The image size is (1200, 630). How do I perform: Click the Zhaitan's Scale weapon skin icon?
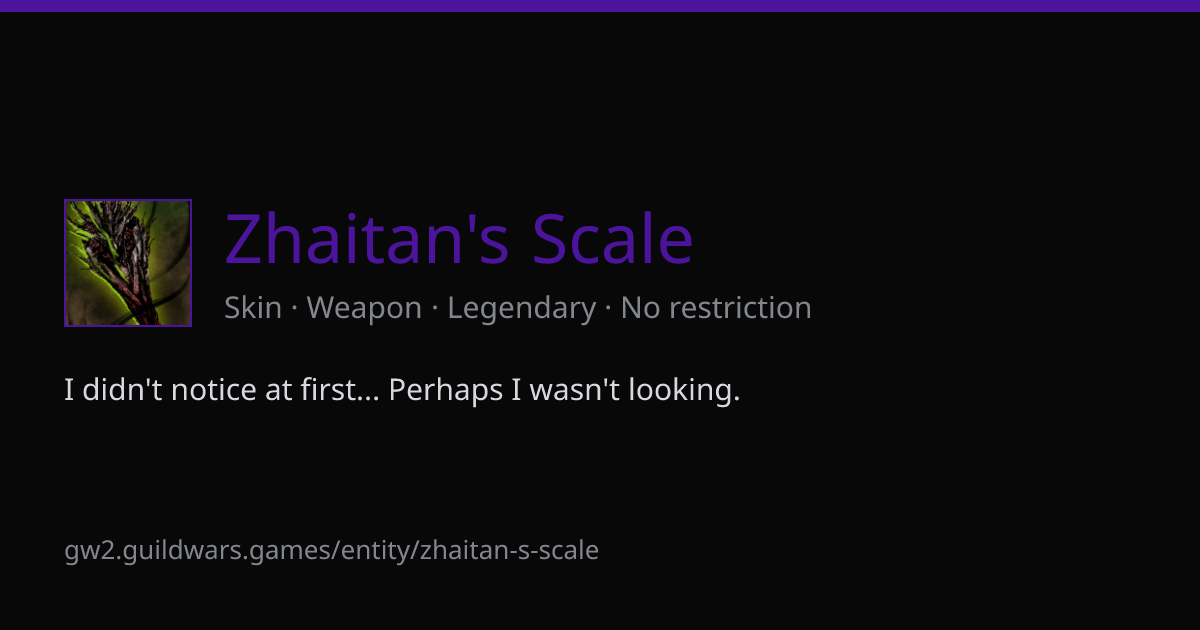point(128,263)
